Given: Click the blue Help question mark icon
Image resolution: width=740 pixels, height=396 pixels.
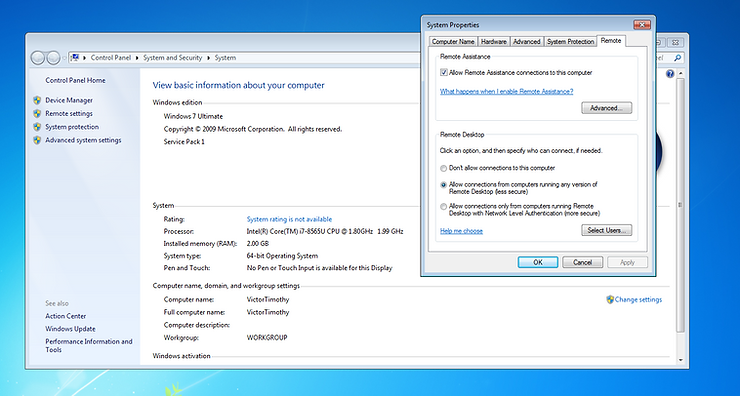Looking at the screenshot, I should pyautogui.click(x=670, y=74).
